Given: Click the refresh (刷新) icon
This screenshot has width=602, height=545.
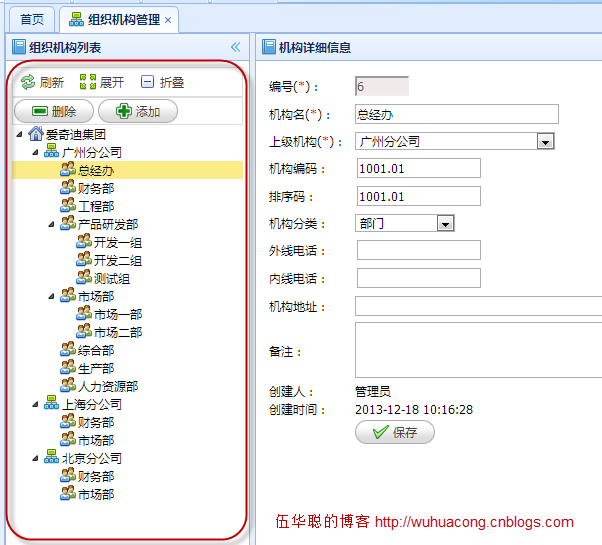Looking at the screenshot, I should pos(28,82).
